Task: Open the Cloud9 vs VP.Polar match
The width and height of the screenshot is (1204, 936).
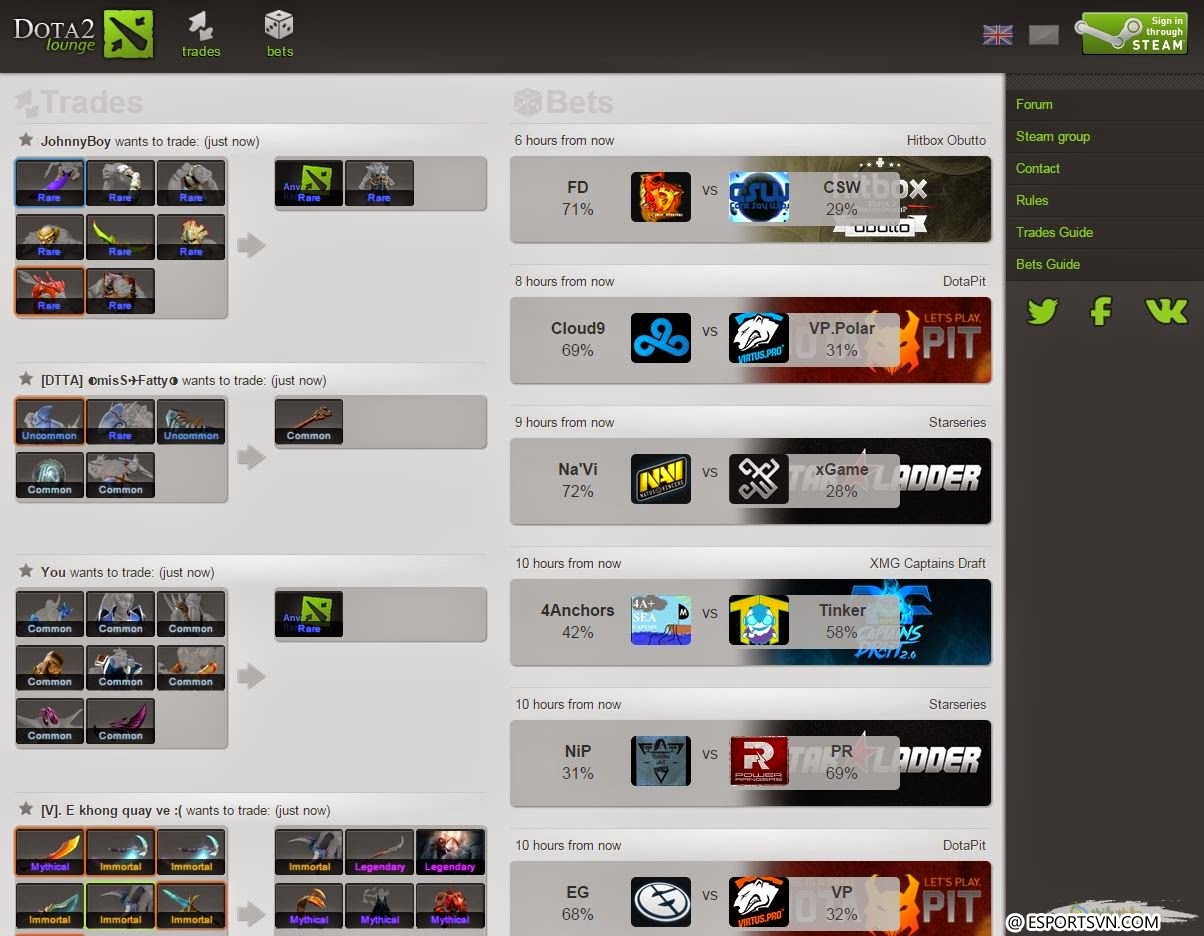Action: point(750,339)
